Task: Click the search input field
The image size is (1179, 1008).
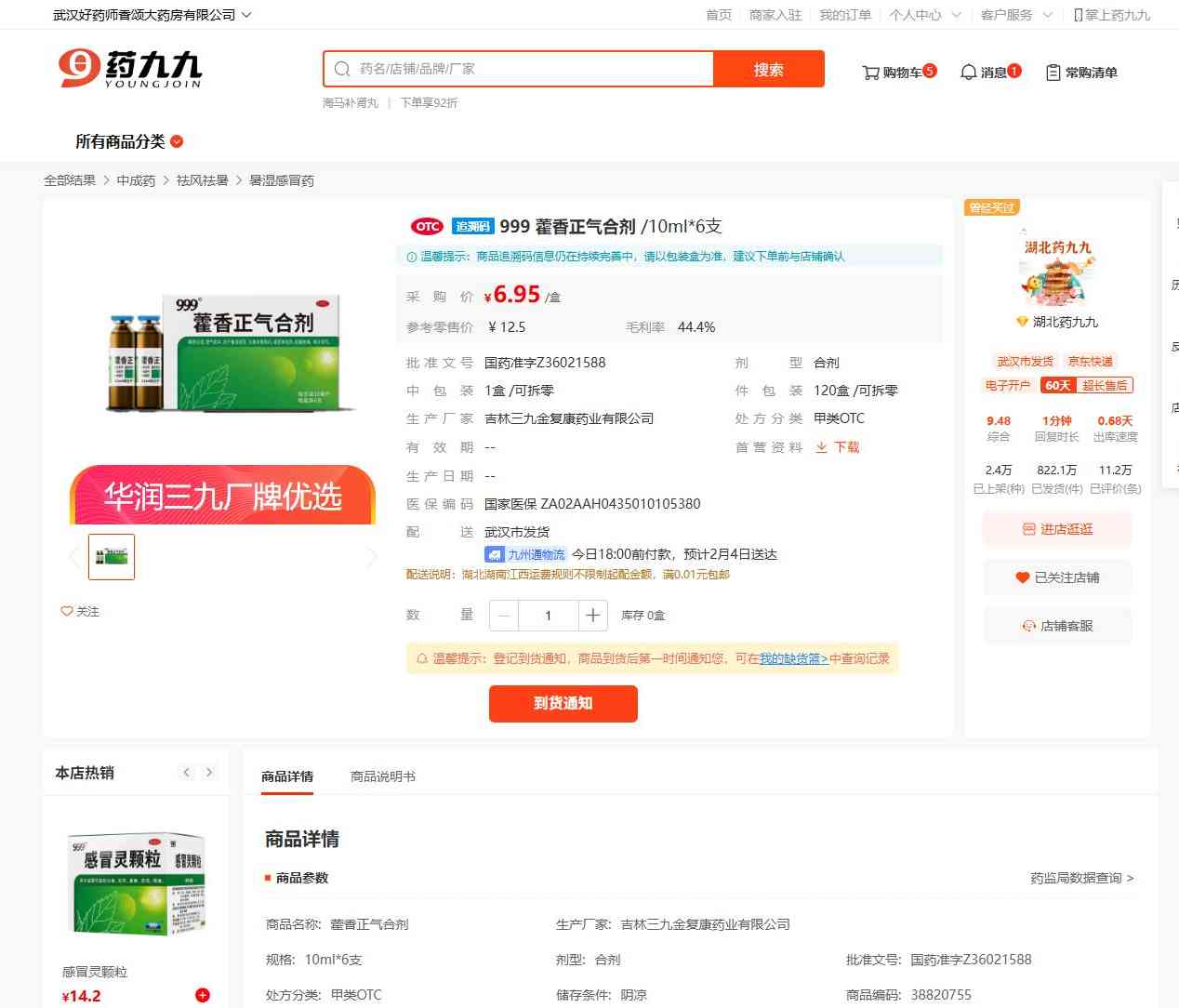Action: (530, 69)
